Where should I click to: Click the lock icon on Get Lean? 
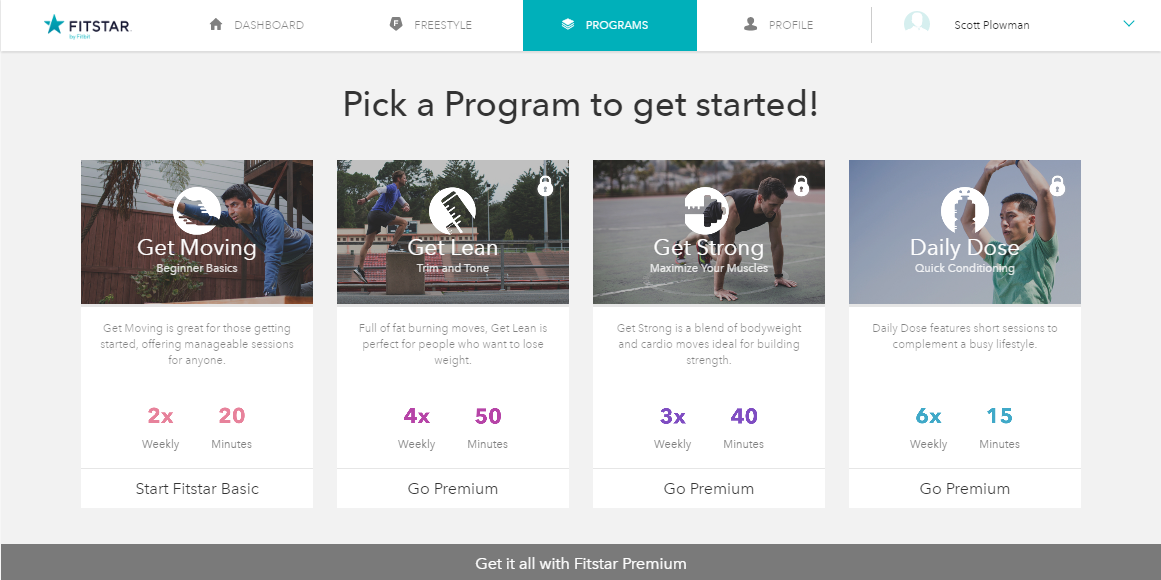tap(545, 185)
